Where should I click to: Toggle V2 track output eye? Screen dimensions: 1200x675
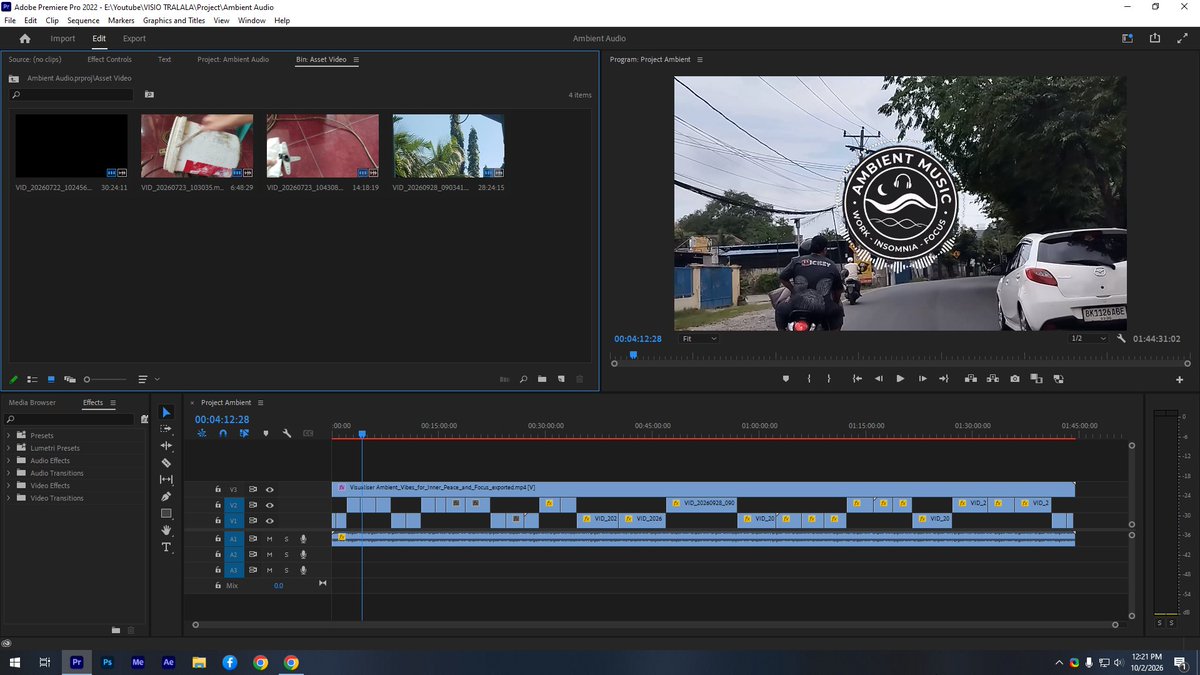point(269,505)
